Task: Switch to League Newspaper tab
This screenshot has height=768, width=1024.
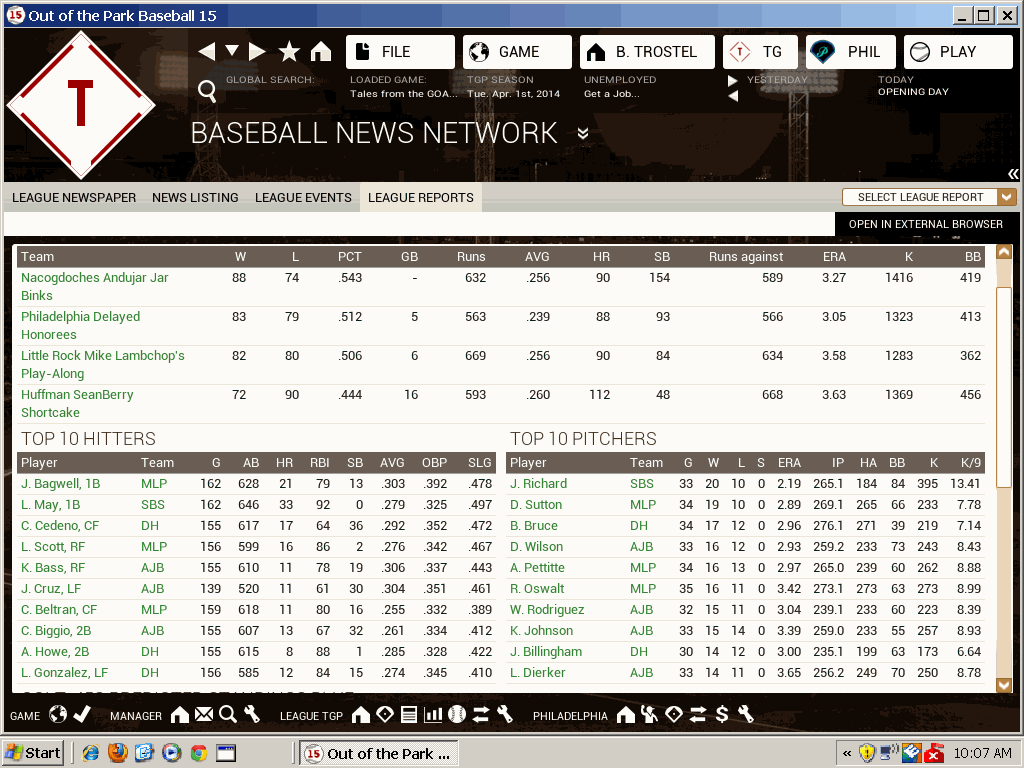Action: (x=74, y=197)
